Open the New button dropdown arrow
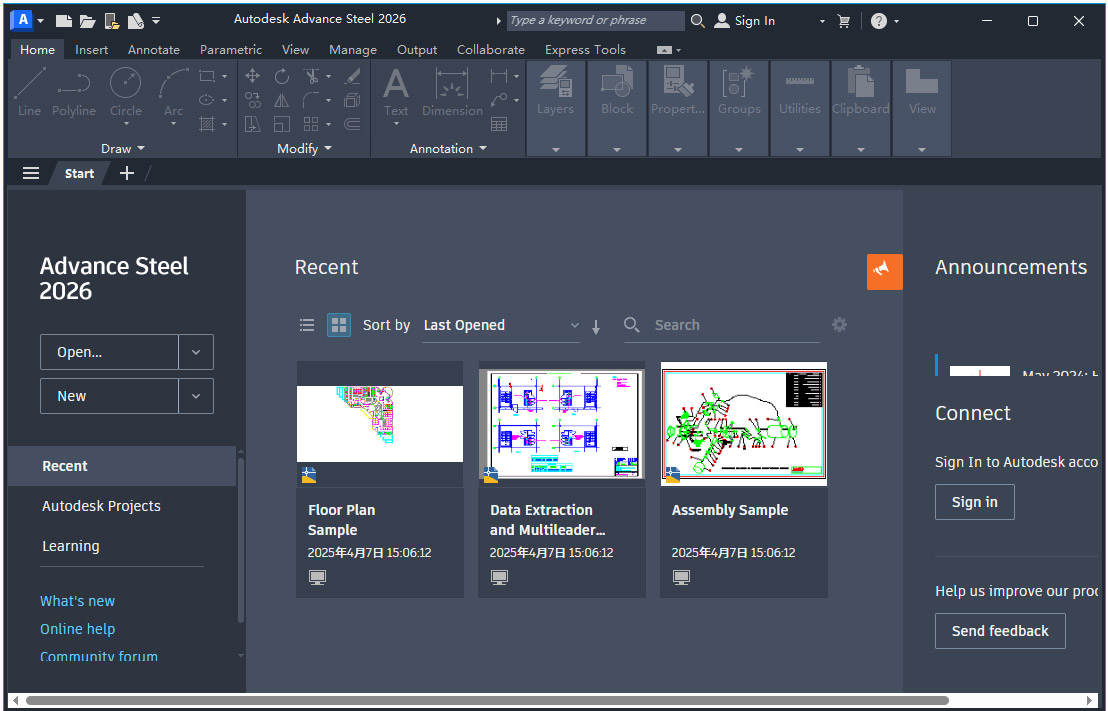Screen dimensions: 1108x711 196,396
